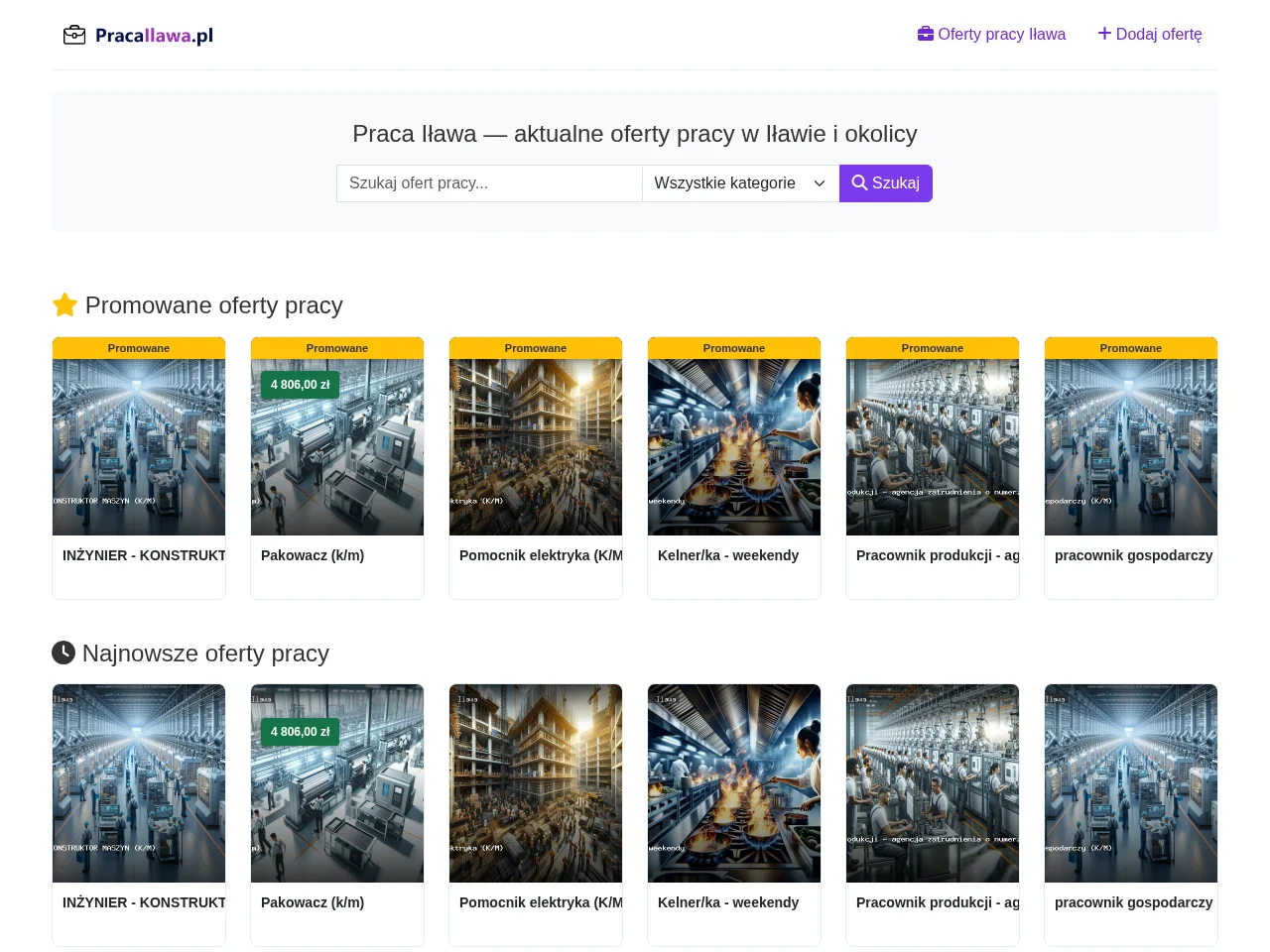1270x952 pixels.
Task: Click the magnifier icon in the Szukaj button
Action: [x=859, y=183]
